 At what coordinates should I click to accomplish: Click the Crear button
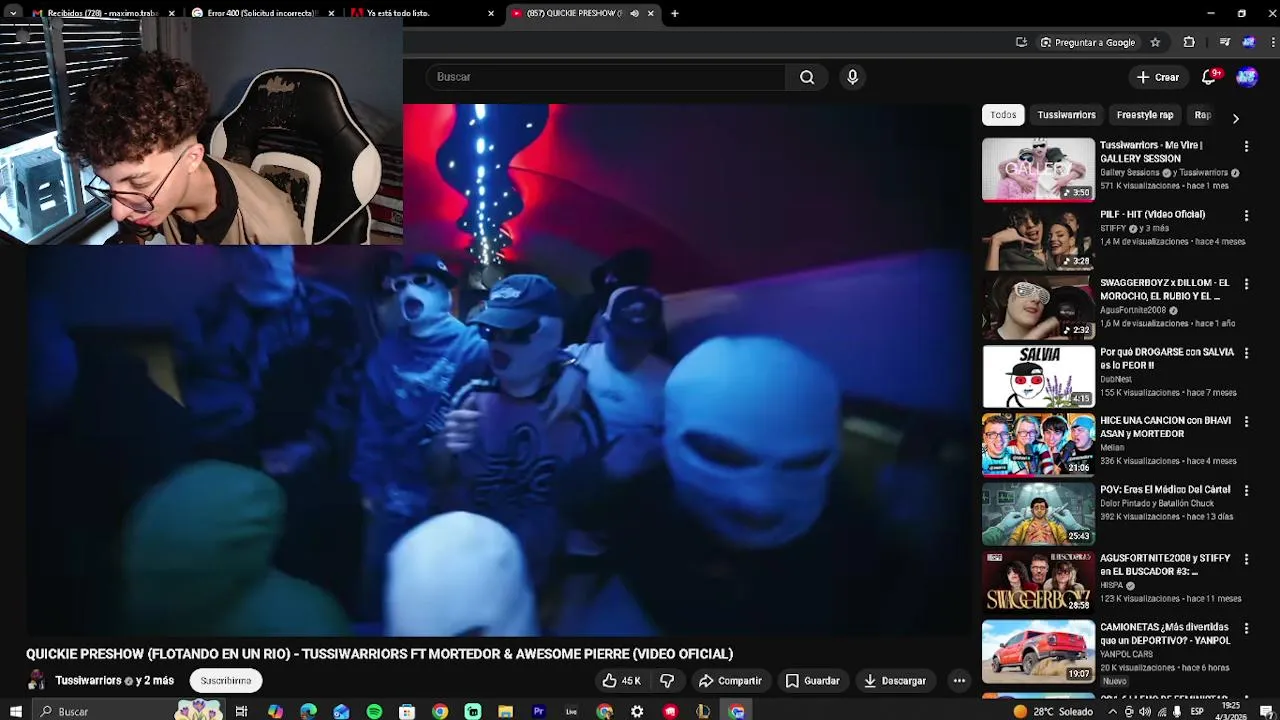click(1157, 77)
